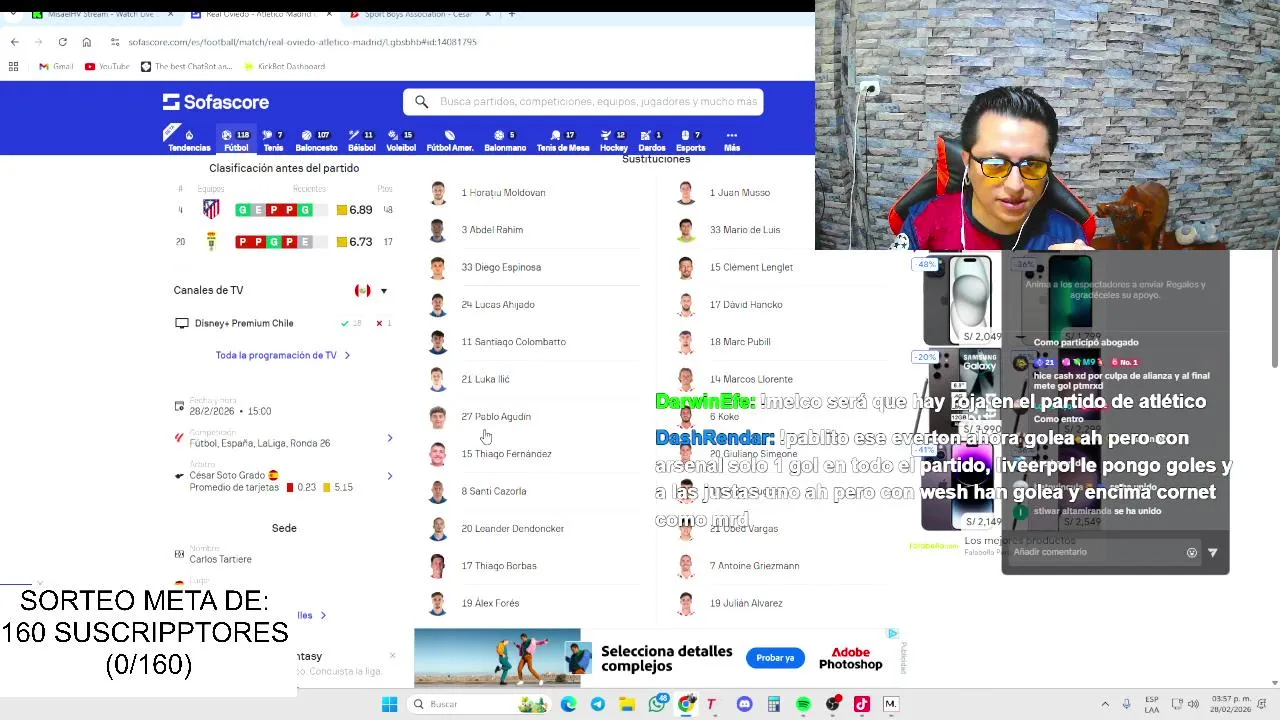The image size is (1280, 720).
Task: Expand the LaLiga competition row
Action: [x=284, y=437]
